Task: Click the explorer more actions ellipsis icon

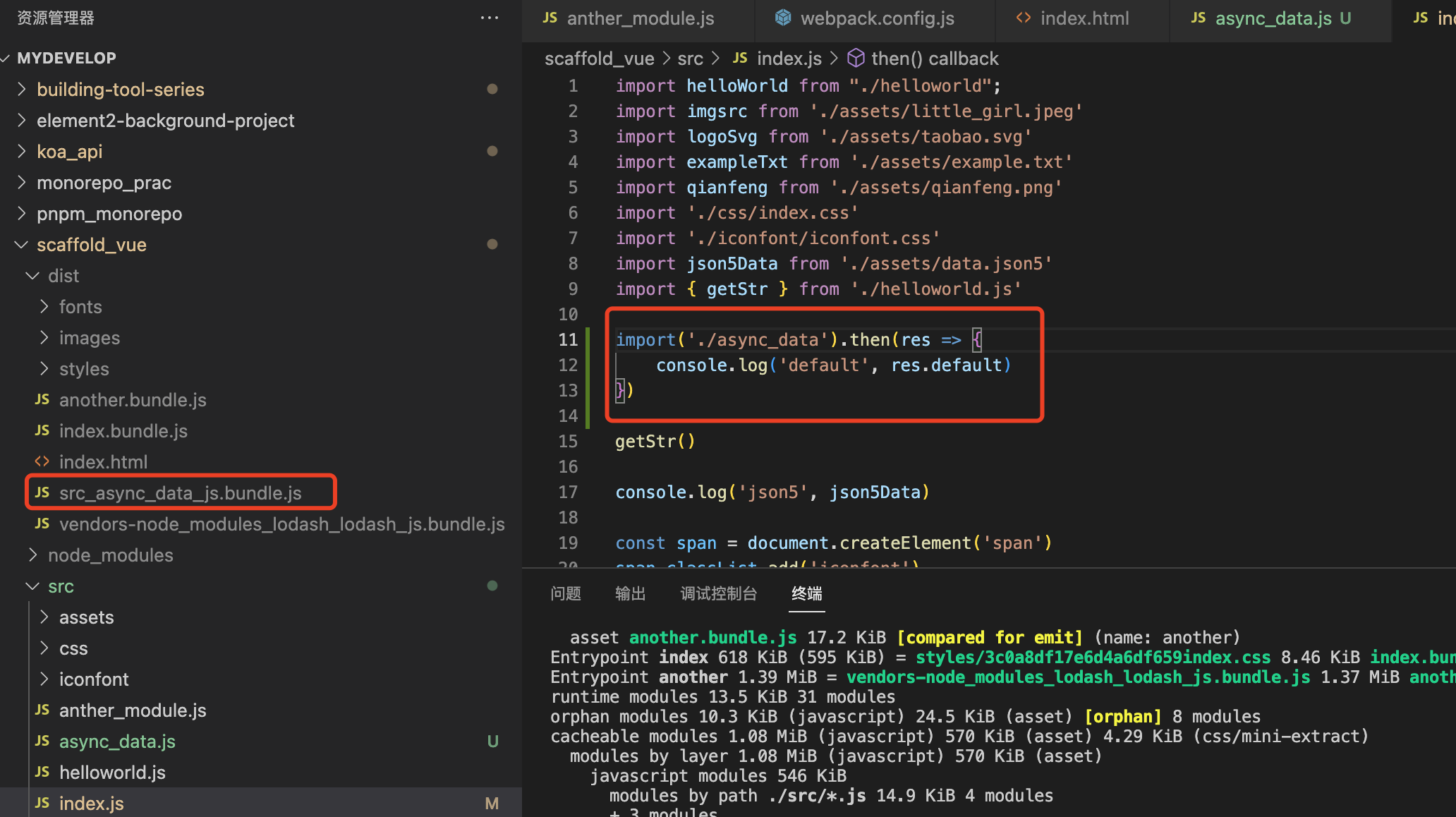Action: coord(489,18)
